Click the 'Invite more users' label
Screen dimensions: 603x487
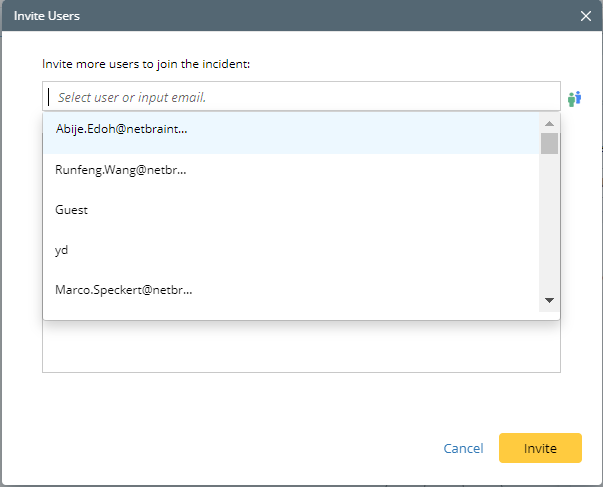tap(145, 64)
